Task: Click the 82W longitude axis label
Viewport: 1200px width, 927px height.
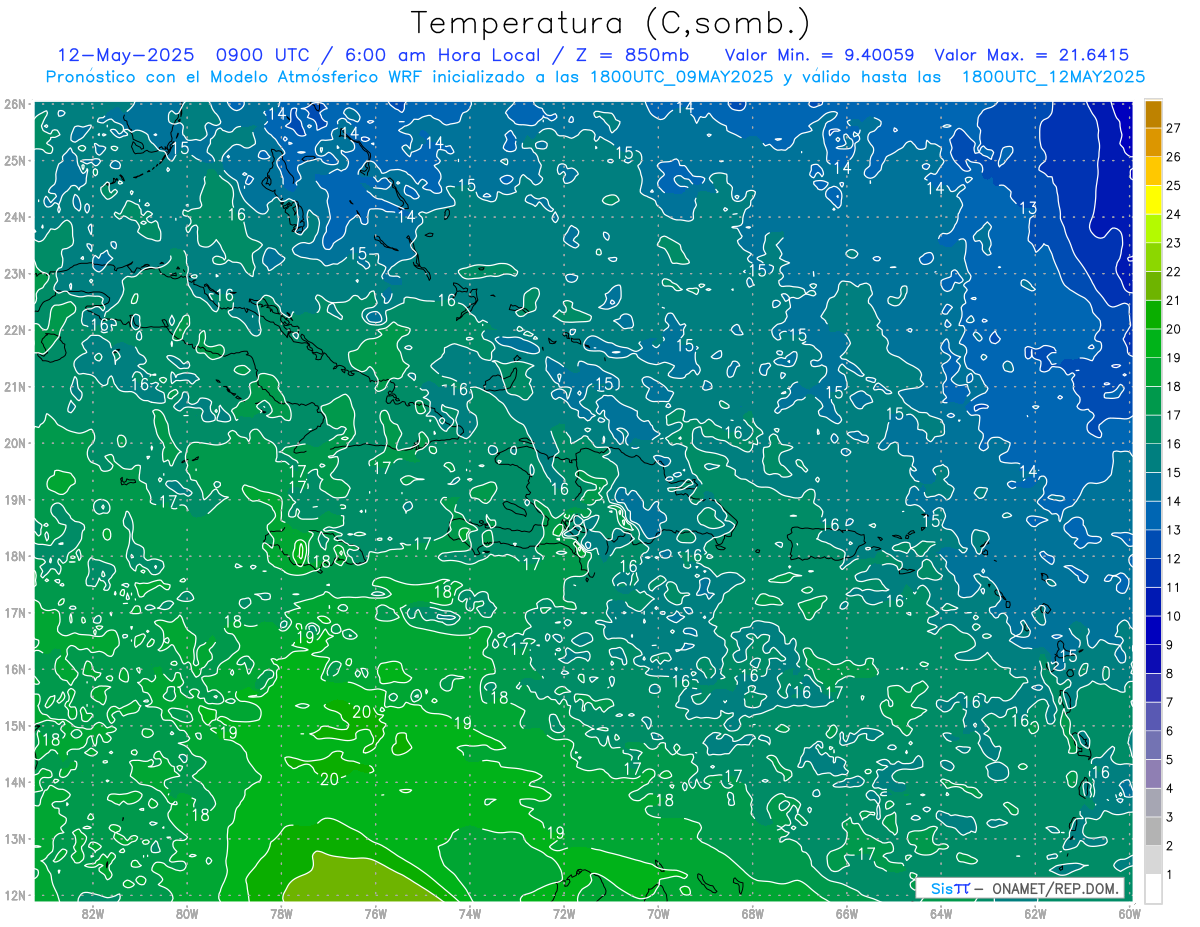Action: point(92,913)
